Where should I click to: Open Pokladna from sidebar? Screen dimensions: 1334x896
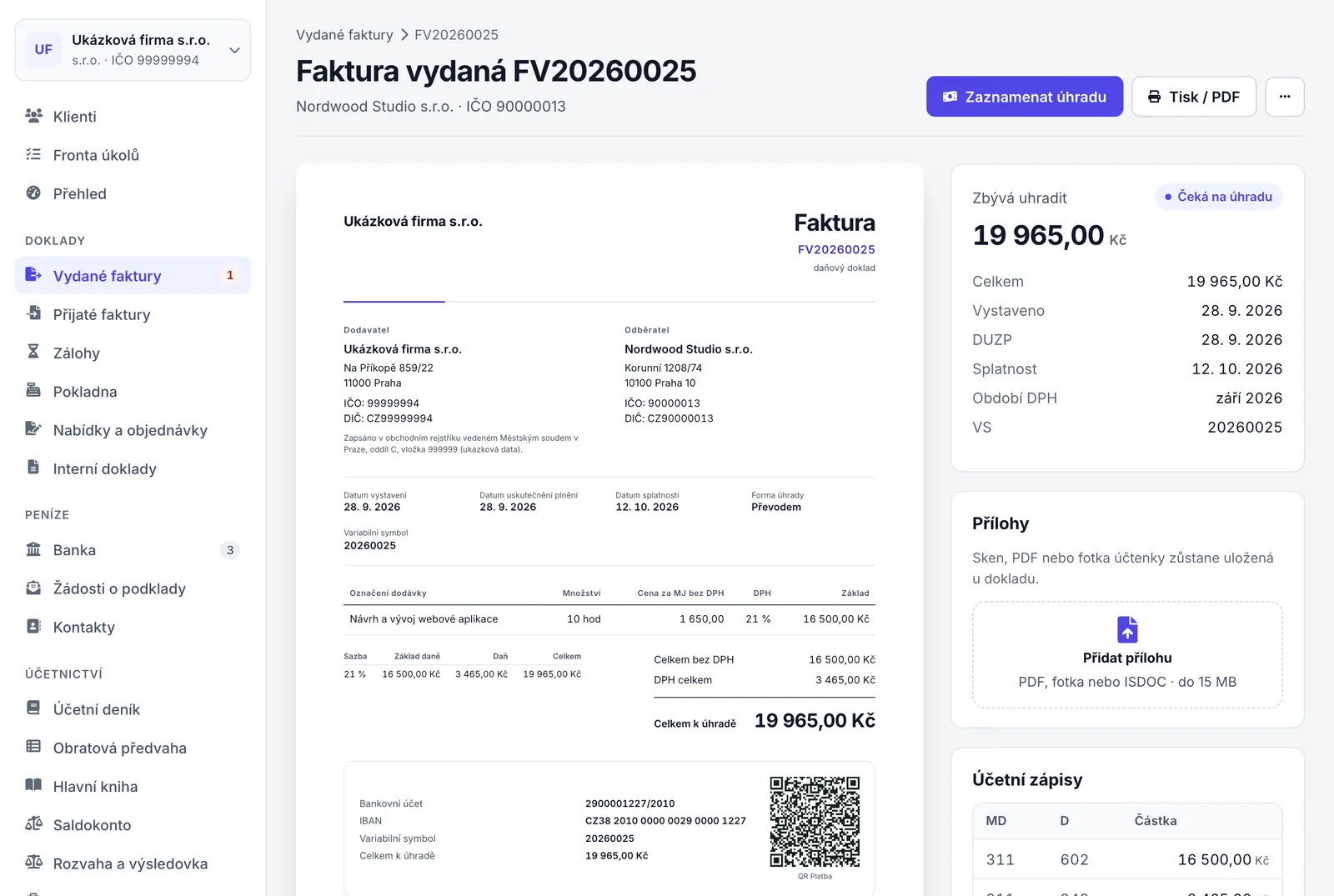133,392
